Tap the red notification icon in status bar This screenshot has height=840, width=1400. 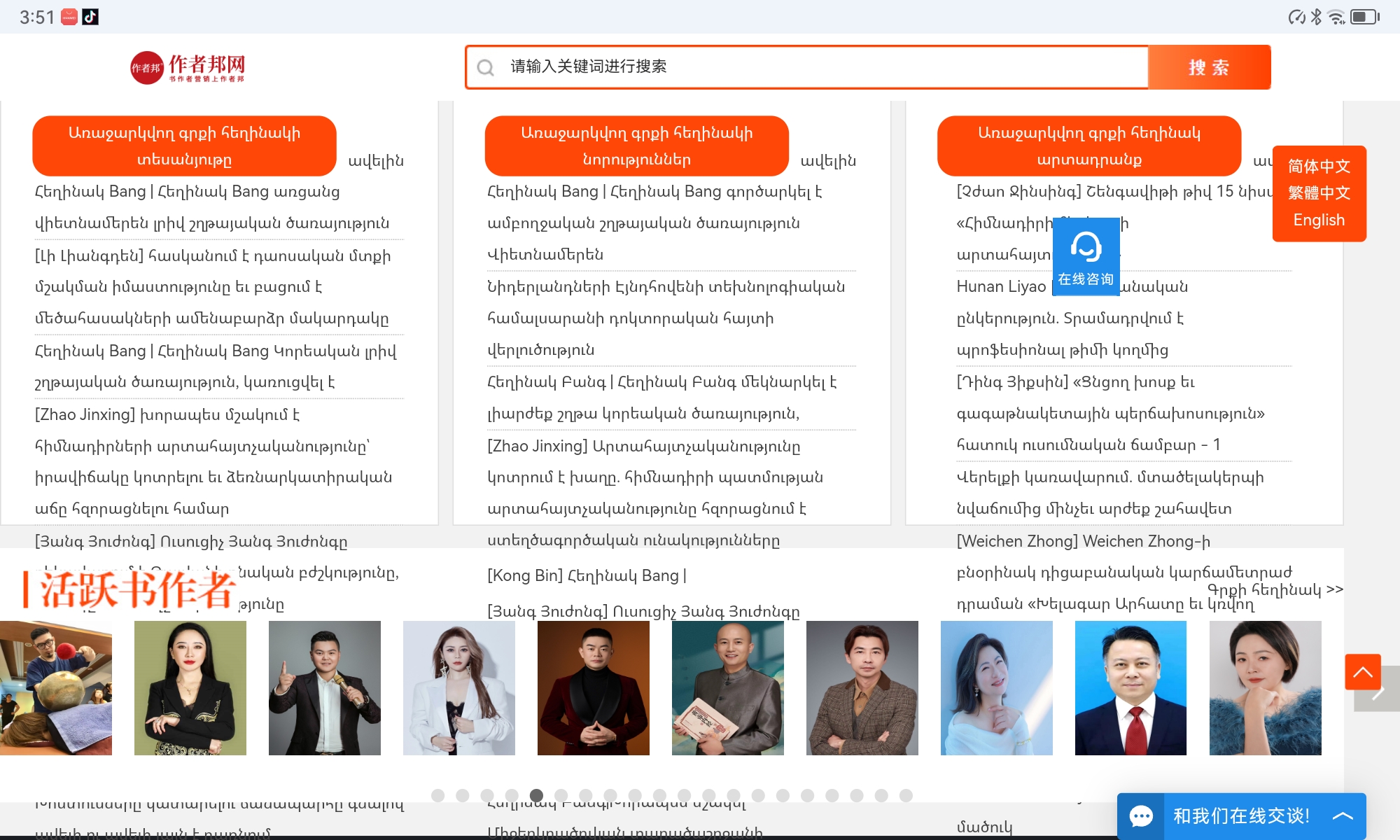click(69, 17)
